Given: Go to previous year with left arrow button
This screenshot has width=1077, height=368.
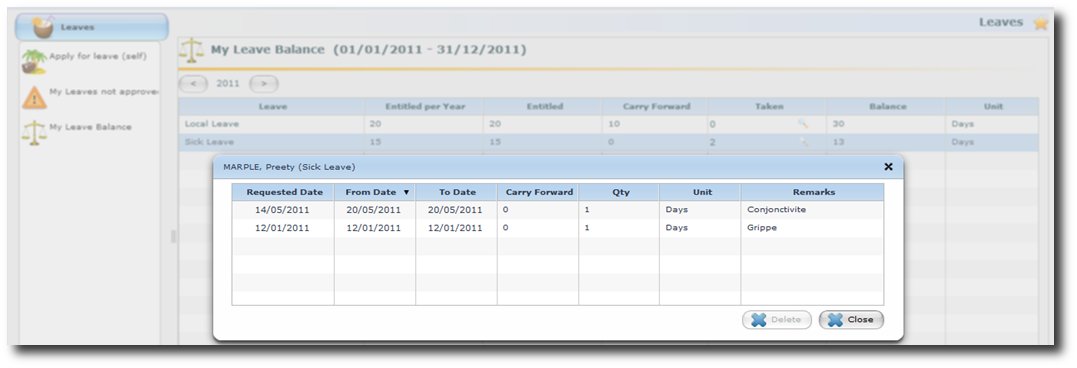Looking at the screenshot, I should point(194,84).
